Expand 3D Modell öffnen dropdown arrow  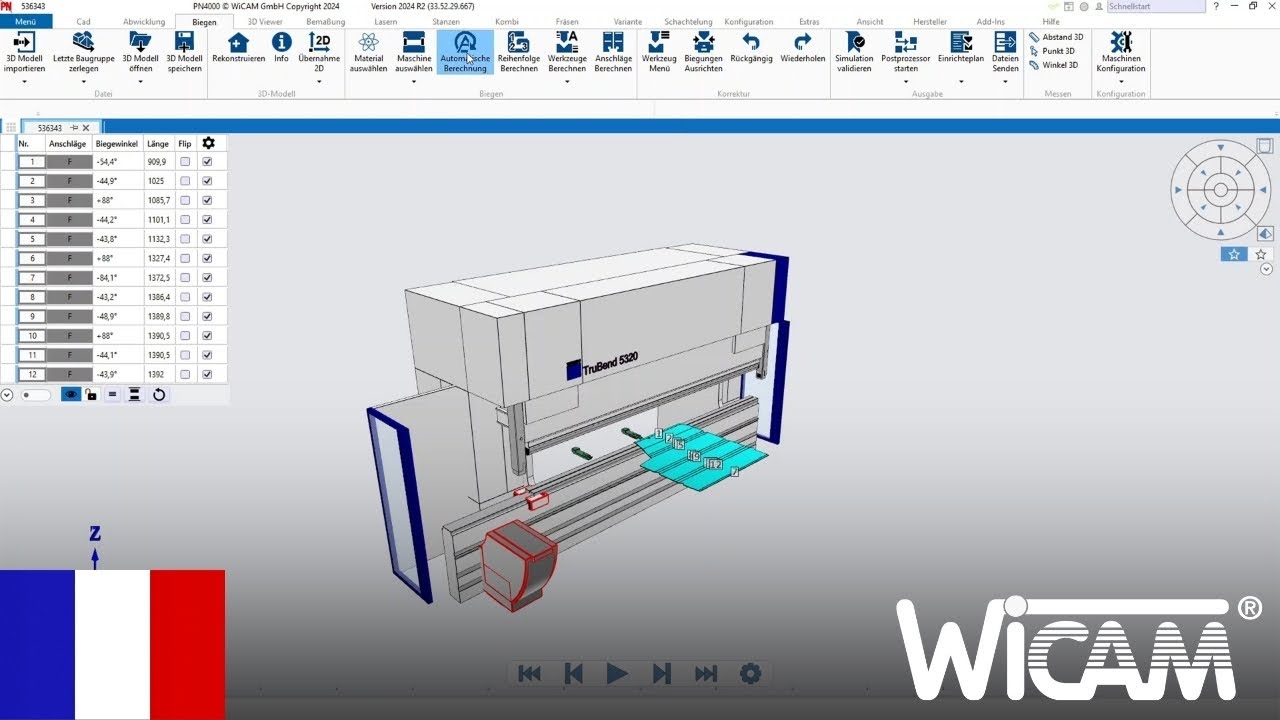[140, 82]
